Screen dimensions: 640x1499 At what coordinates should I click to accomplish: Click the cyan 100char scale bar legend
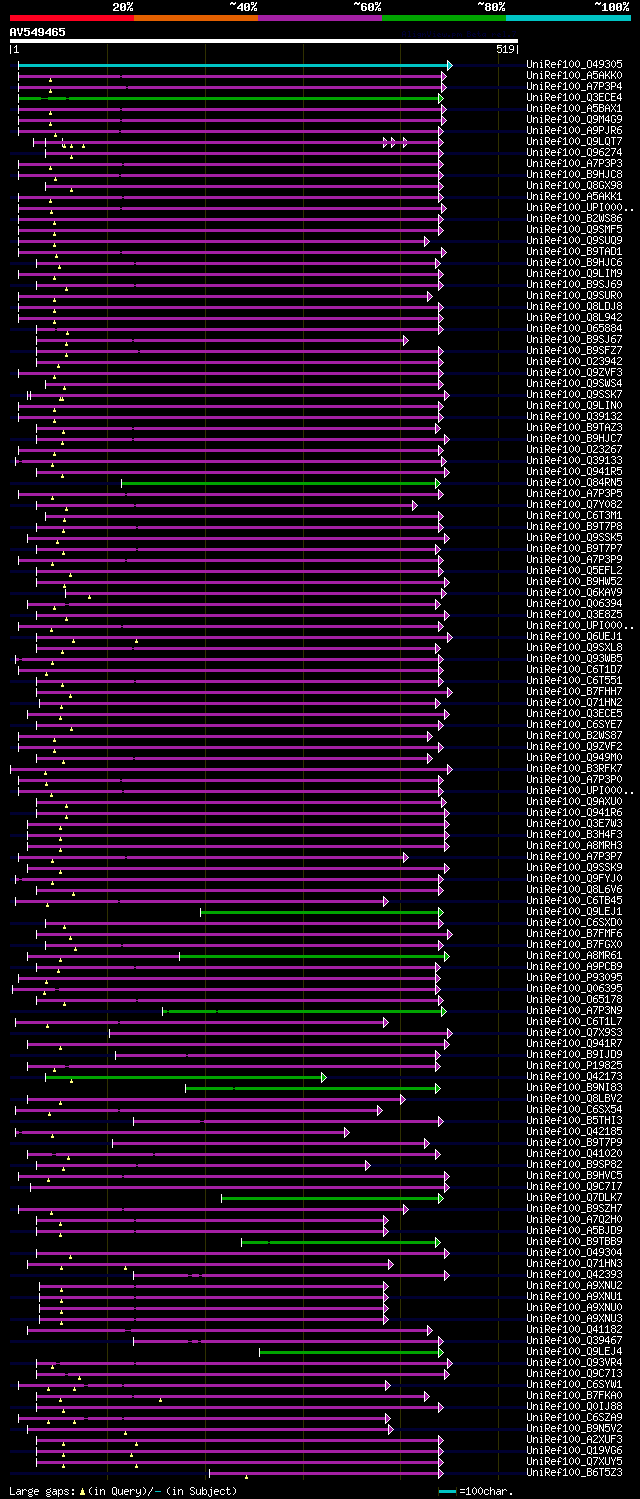(x=447, y=1491)
